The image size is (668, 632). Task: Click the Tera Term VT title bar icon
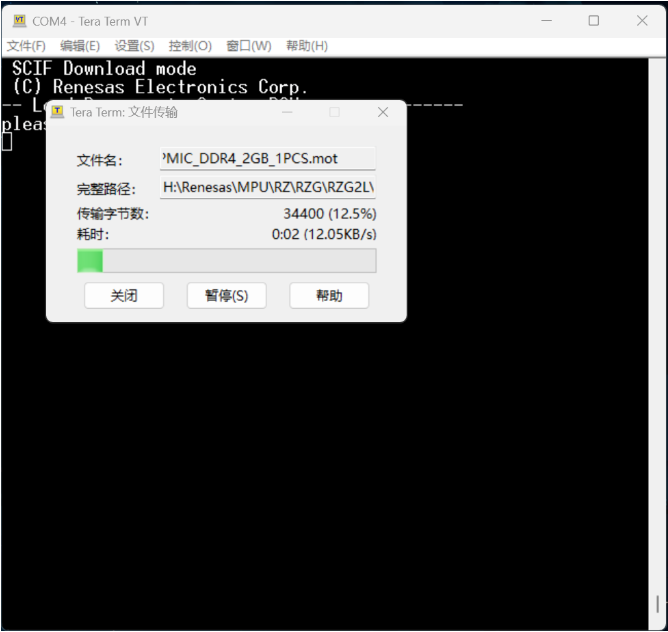[x=19, y=21]
